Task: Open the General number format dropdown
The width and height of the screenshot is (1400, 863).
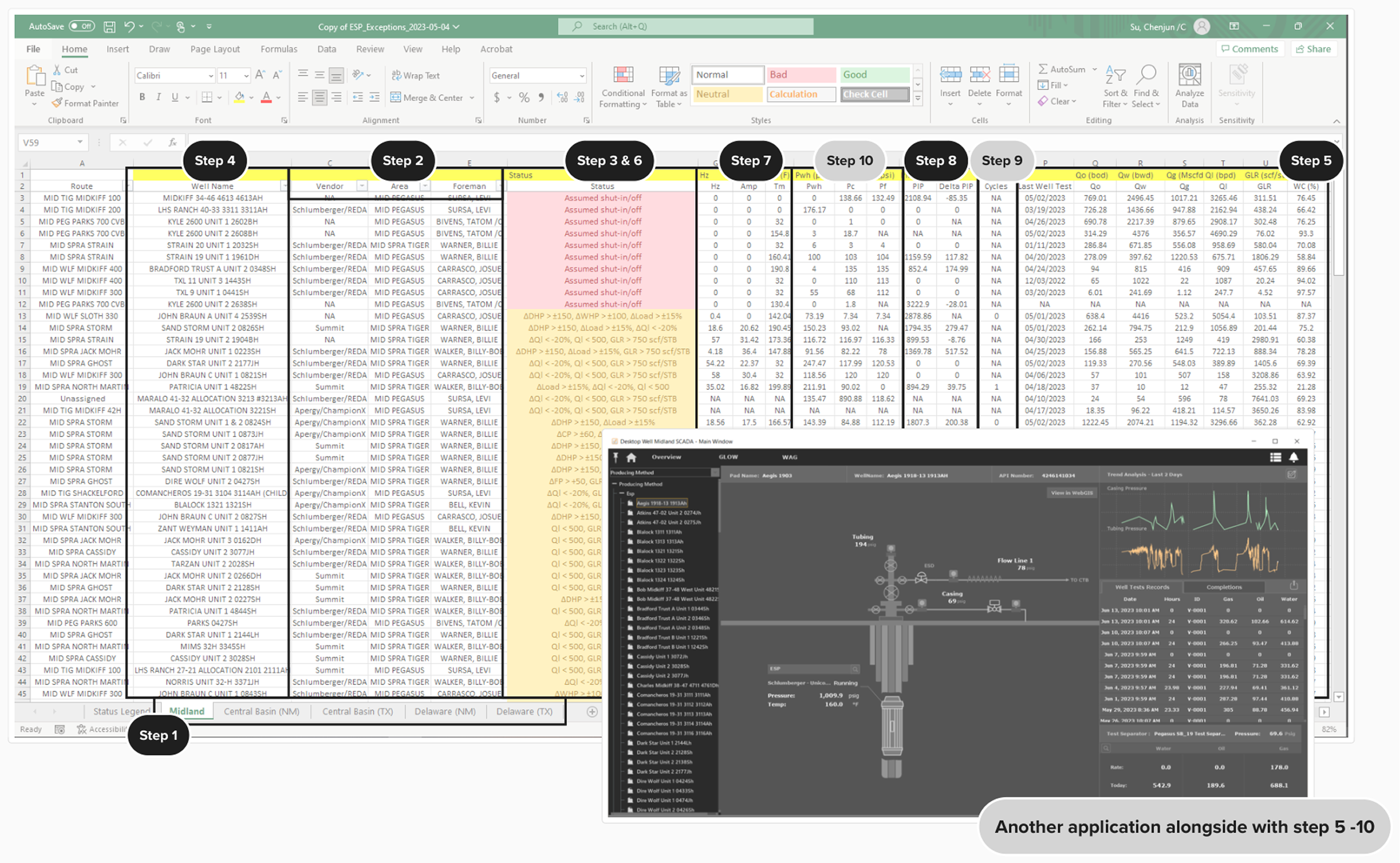Action: pos(581,76)
